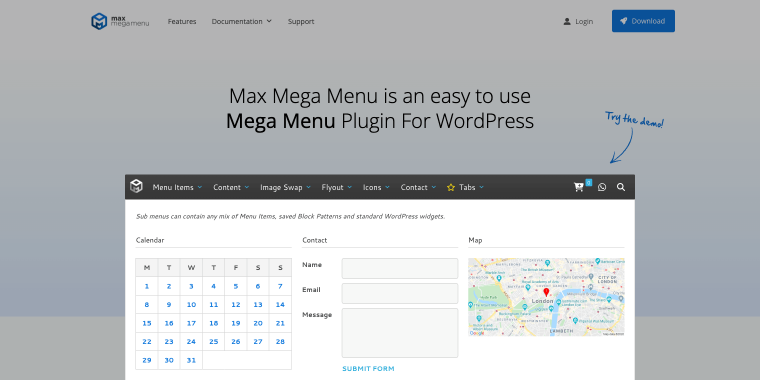The height and width of the screenshot is (380, 760).
Task: Expand the Icons menu
Action: point(377,187)
